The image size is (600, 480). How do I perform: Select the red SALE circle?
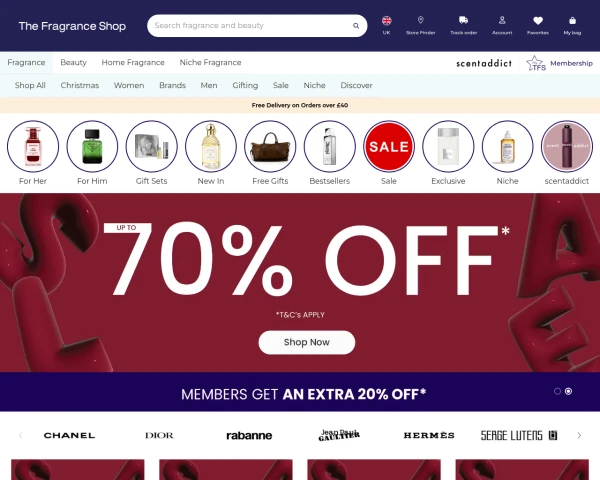tap(389, 146)
